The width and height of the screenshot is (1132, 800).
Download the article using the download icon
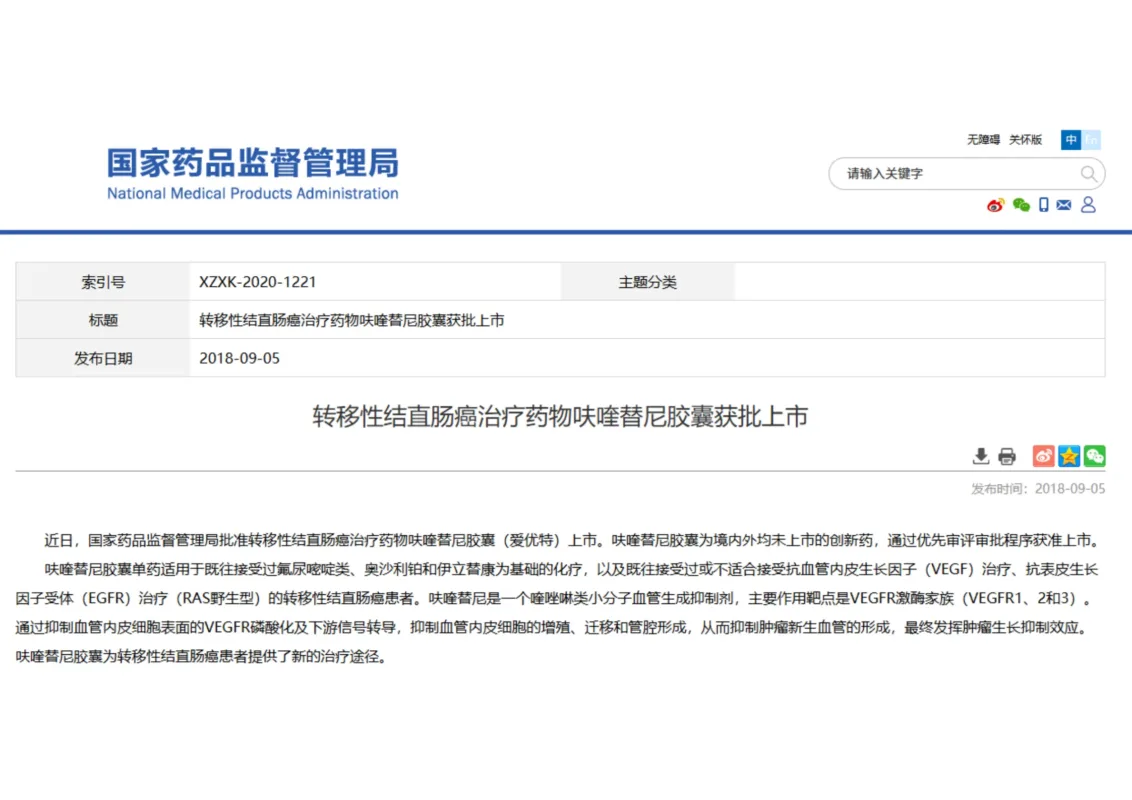pos(981,457)
